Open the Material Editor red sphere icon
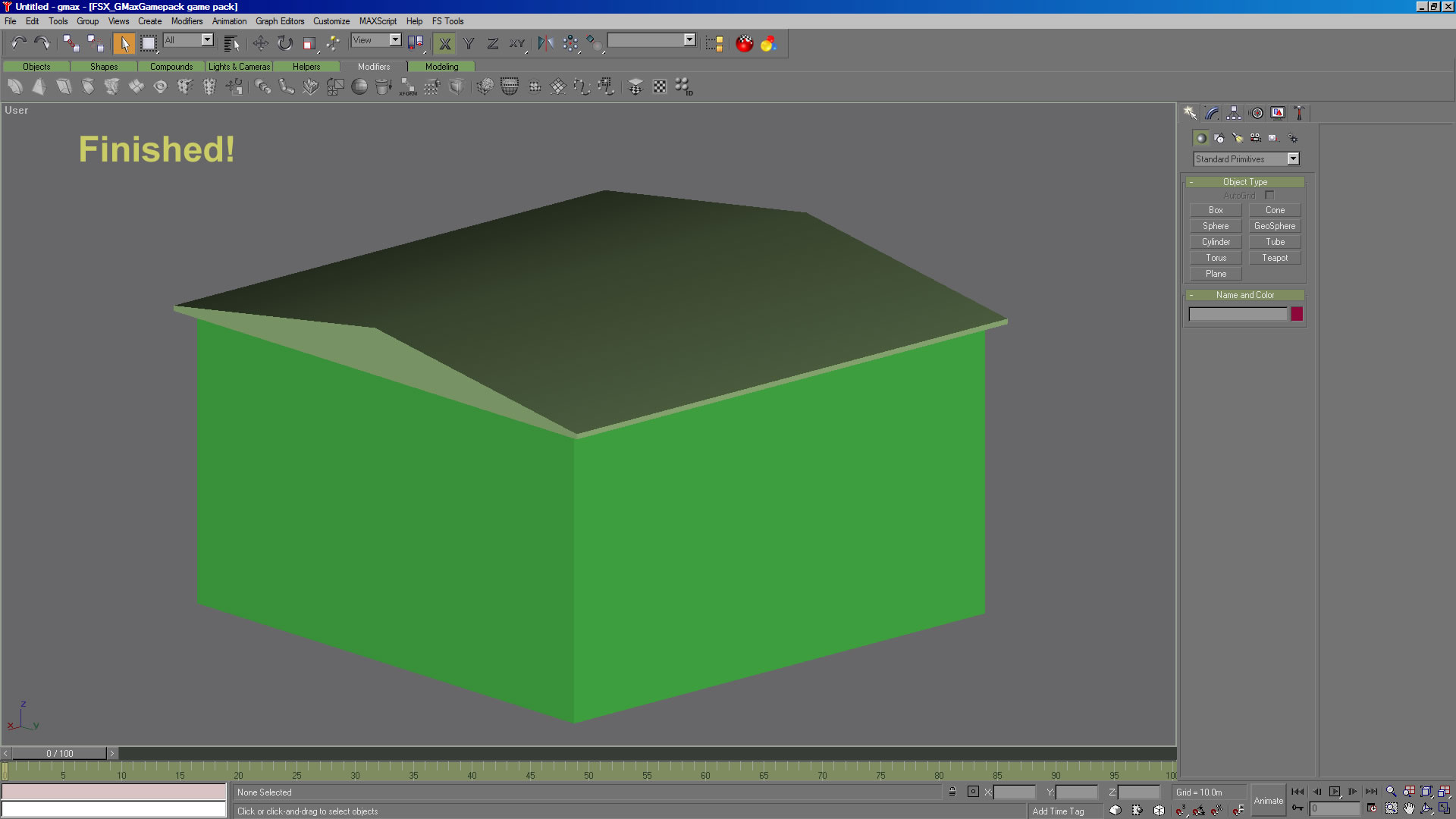This screenshot has width=1456, height=819. (x=744, y=43)
